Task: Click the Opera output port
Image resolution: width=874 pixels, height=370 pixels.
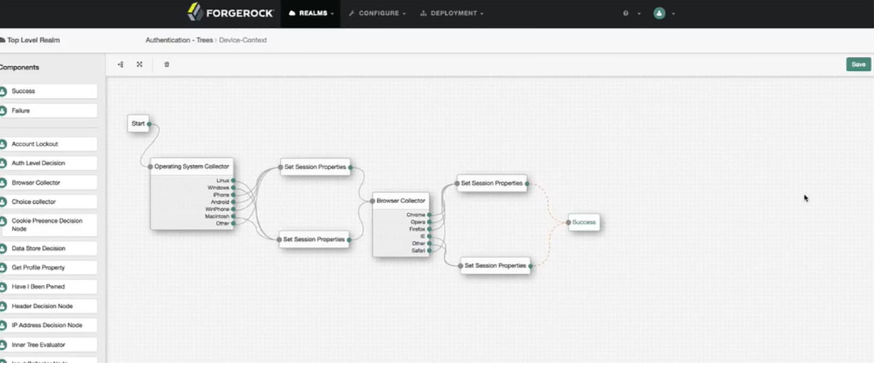Action: (x=429, y=222)
